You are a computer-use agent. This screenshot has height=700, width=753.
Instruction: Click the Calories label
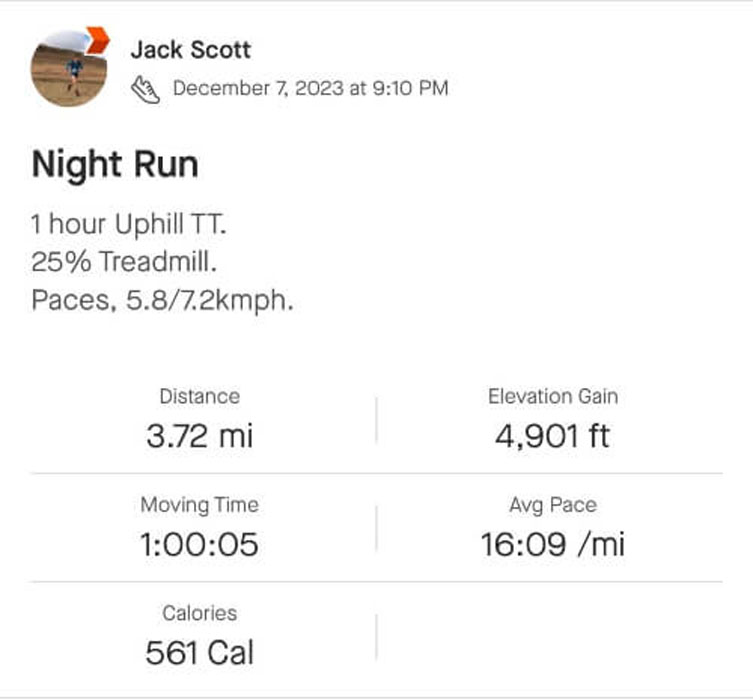199,613
